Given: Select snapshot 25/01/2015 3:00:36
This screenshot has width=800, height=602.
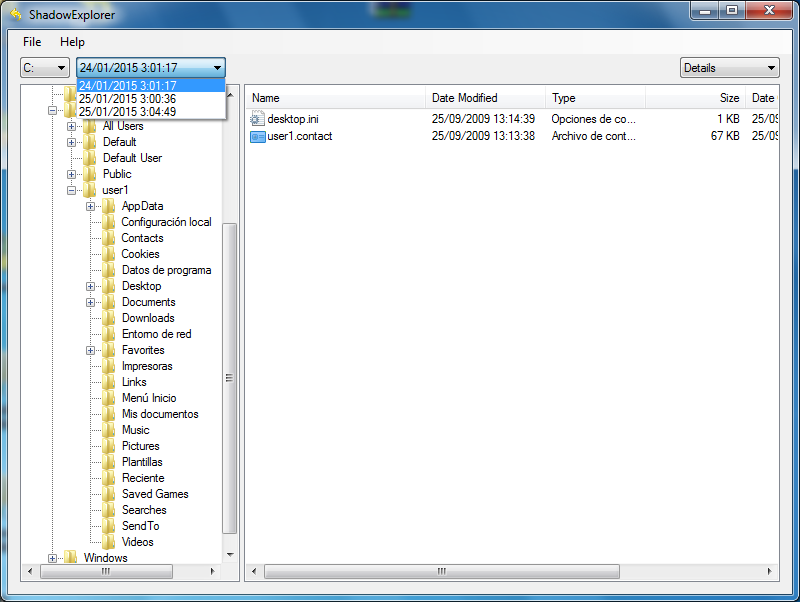Looking at the screenshot, I should [151, 98].
